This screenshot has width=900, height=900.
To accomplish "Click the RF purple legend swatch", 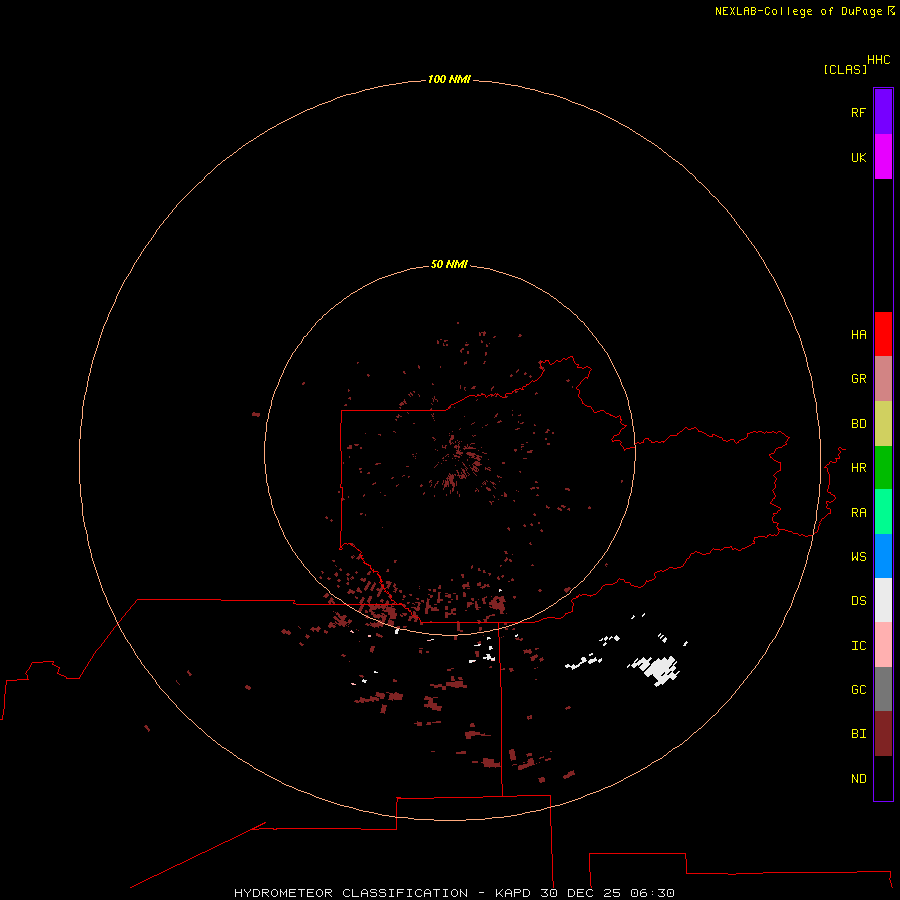I will tap(883, 112).
